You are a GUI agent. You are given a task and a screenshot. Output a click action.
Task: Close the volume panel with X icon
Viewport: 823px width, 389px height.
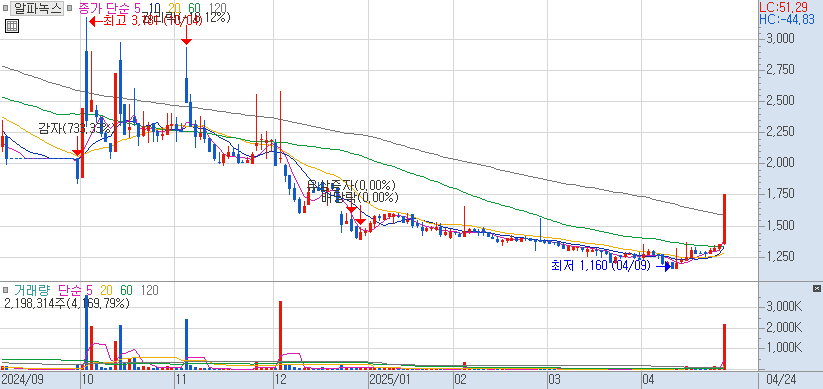click(816, 289)
